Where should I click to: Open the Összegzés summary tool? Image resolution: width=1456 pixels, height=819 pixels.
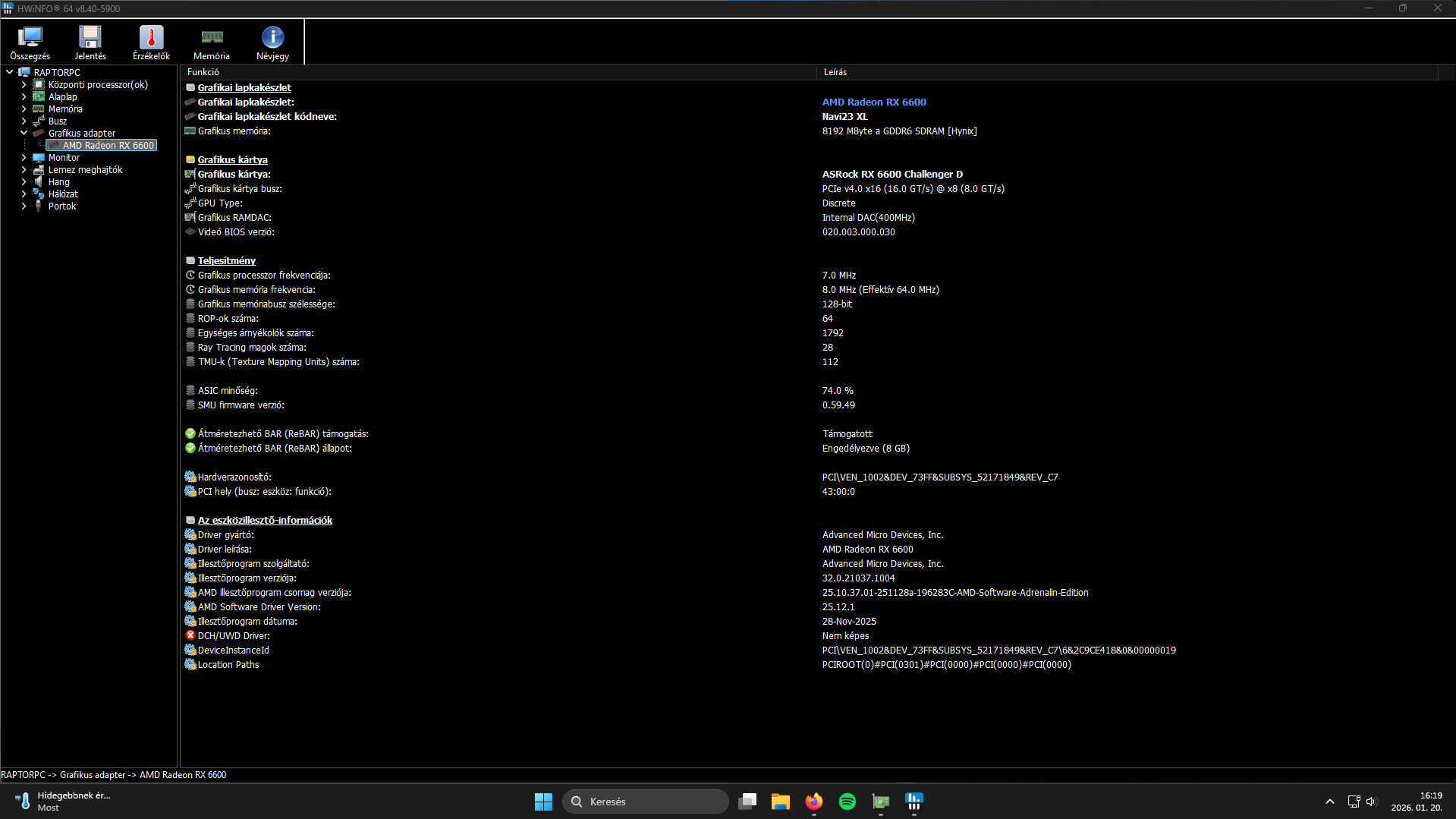tap(30, 43)
